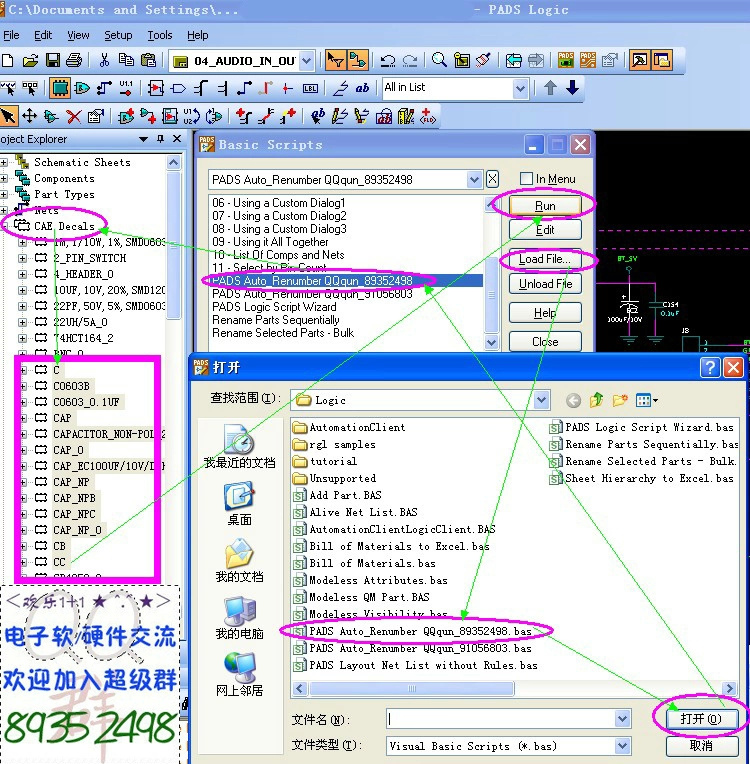Select the black Select-mode arrow tool
The image size is (750, 764).
(x=8, y=116)
